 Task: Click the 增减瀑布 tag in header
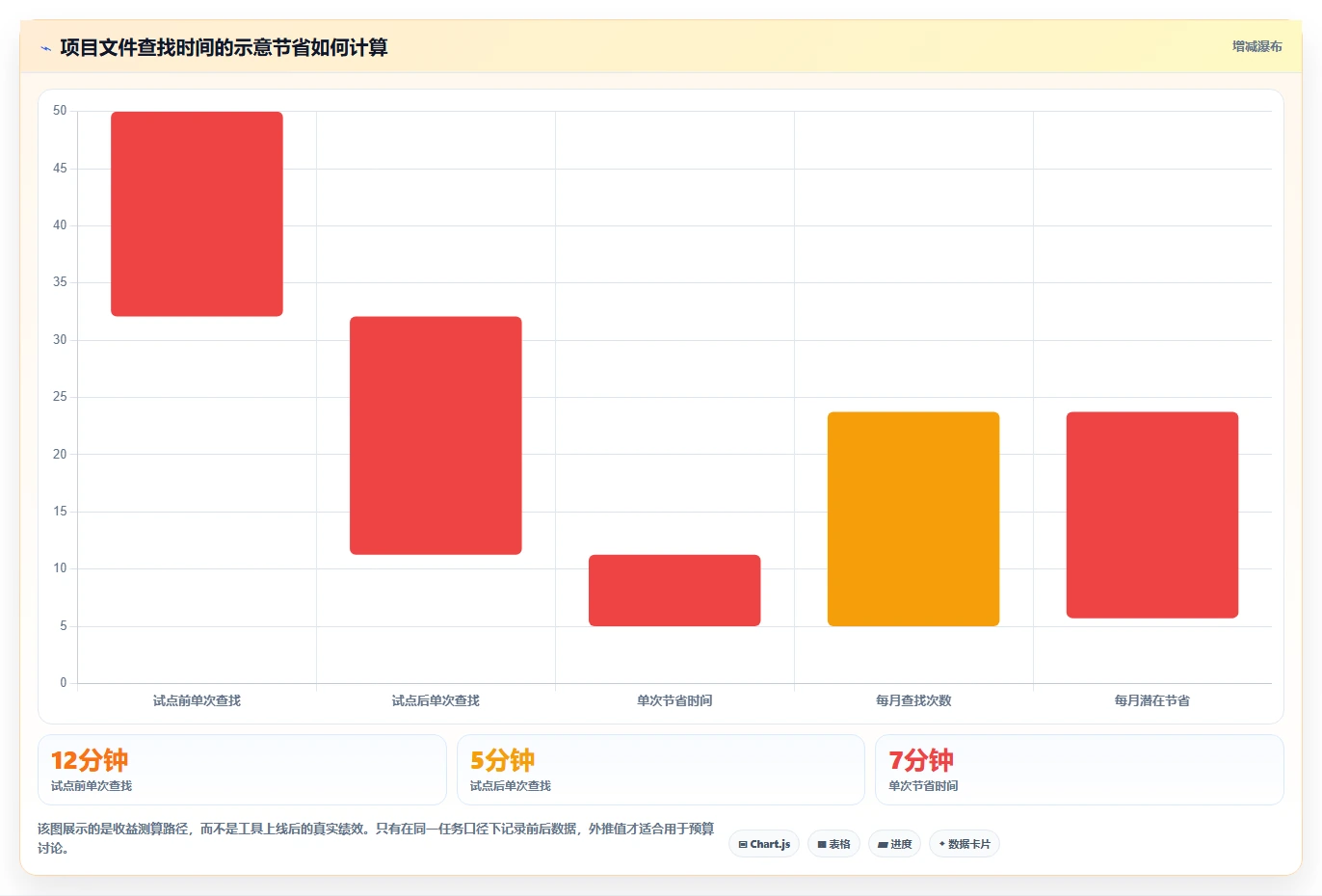pyautogui.click(x=1256, y=46)
